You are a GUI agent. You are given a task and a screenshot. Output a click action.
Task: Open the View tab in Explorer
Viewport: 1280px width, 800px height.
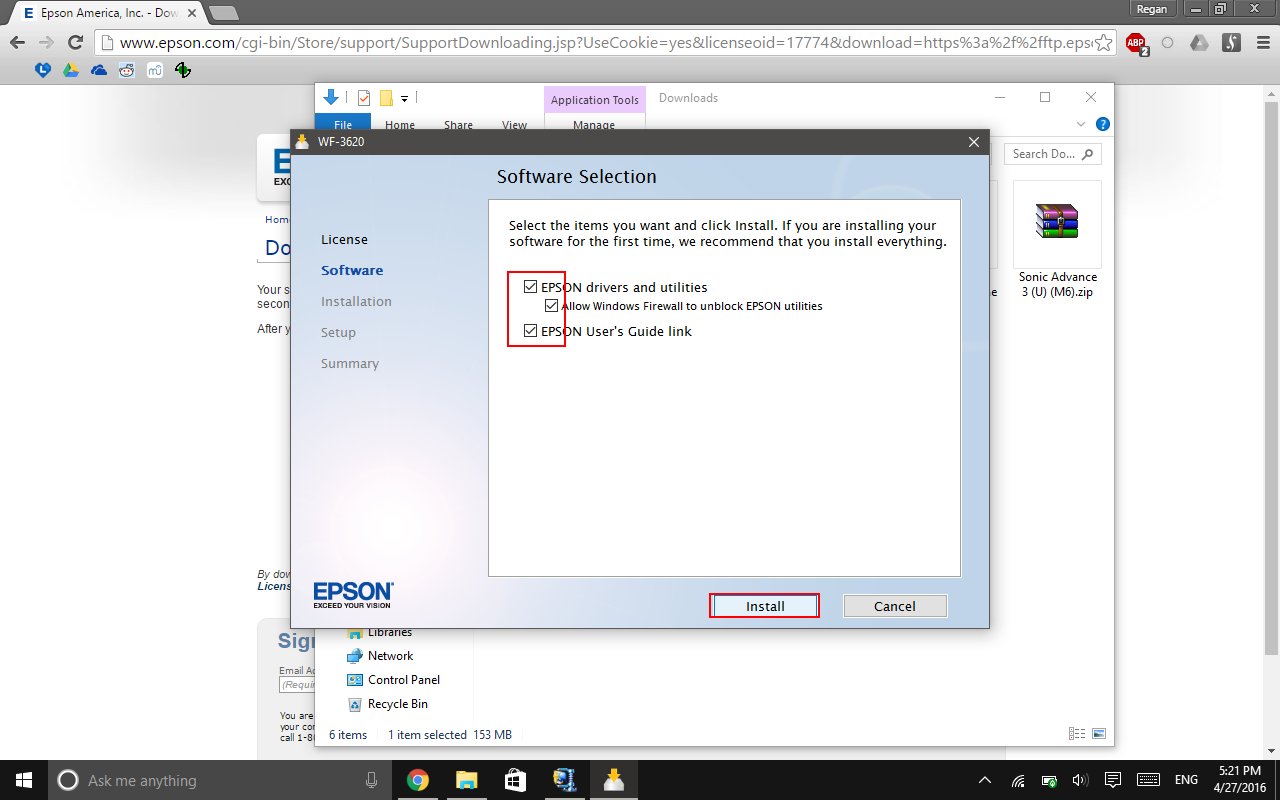tap(515, 125)
